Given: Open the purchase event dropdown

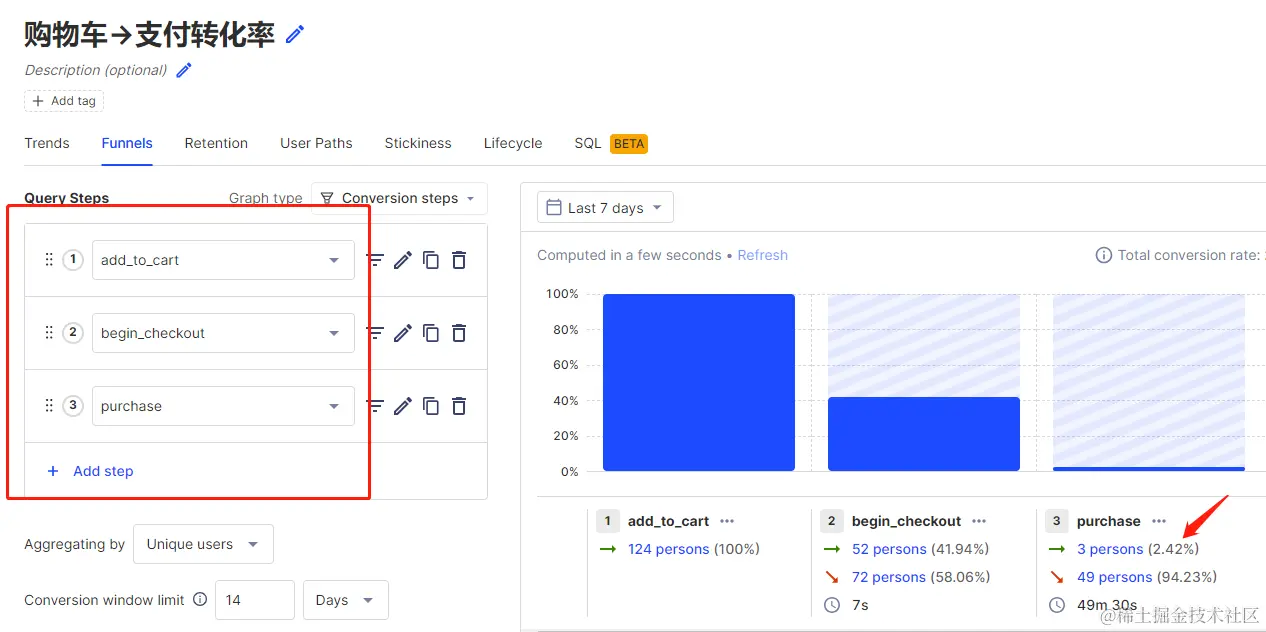Looking at the screenshot, I should (223, 406).
